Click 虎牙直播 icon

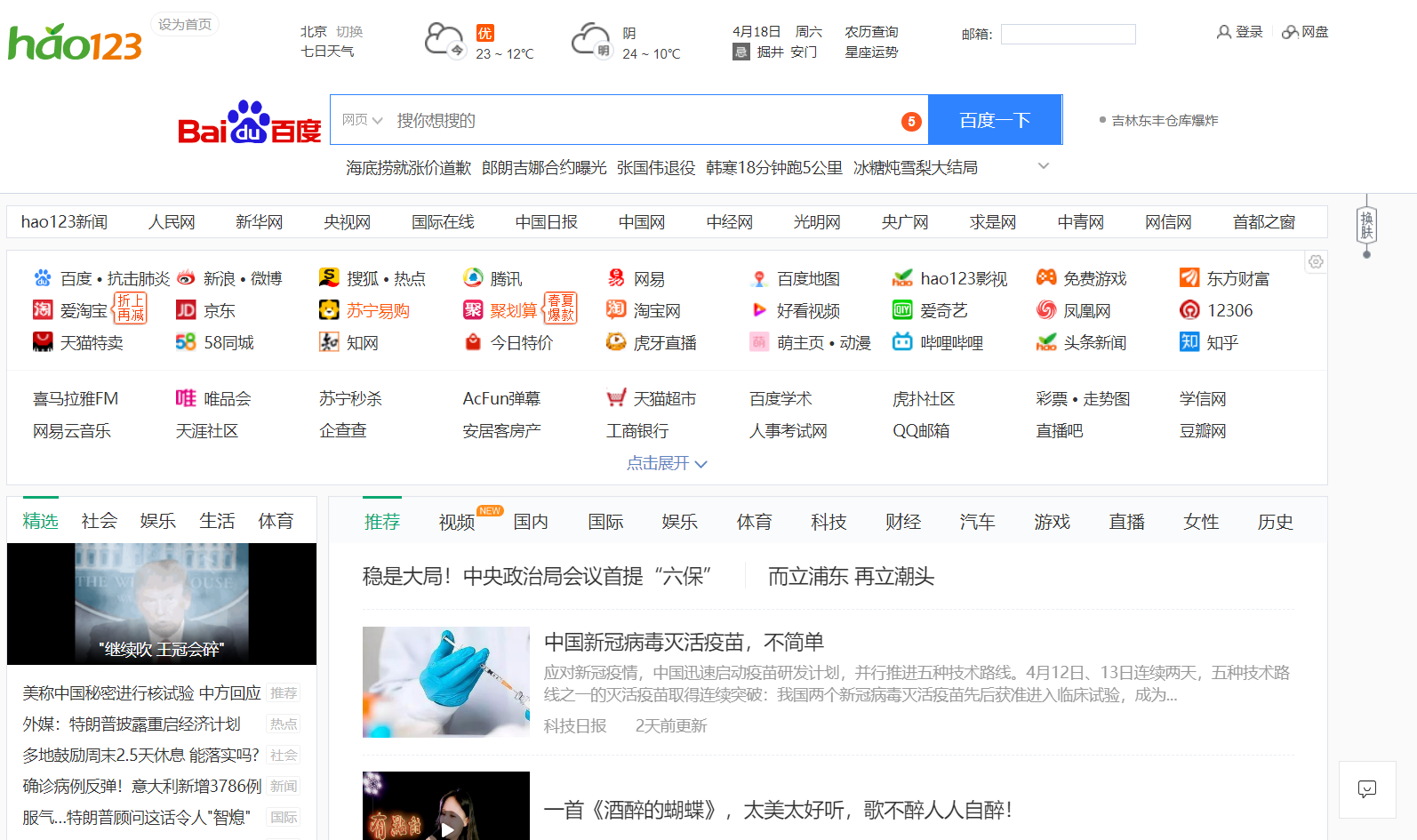coord(616,341)
